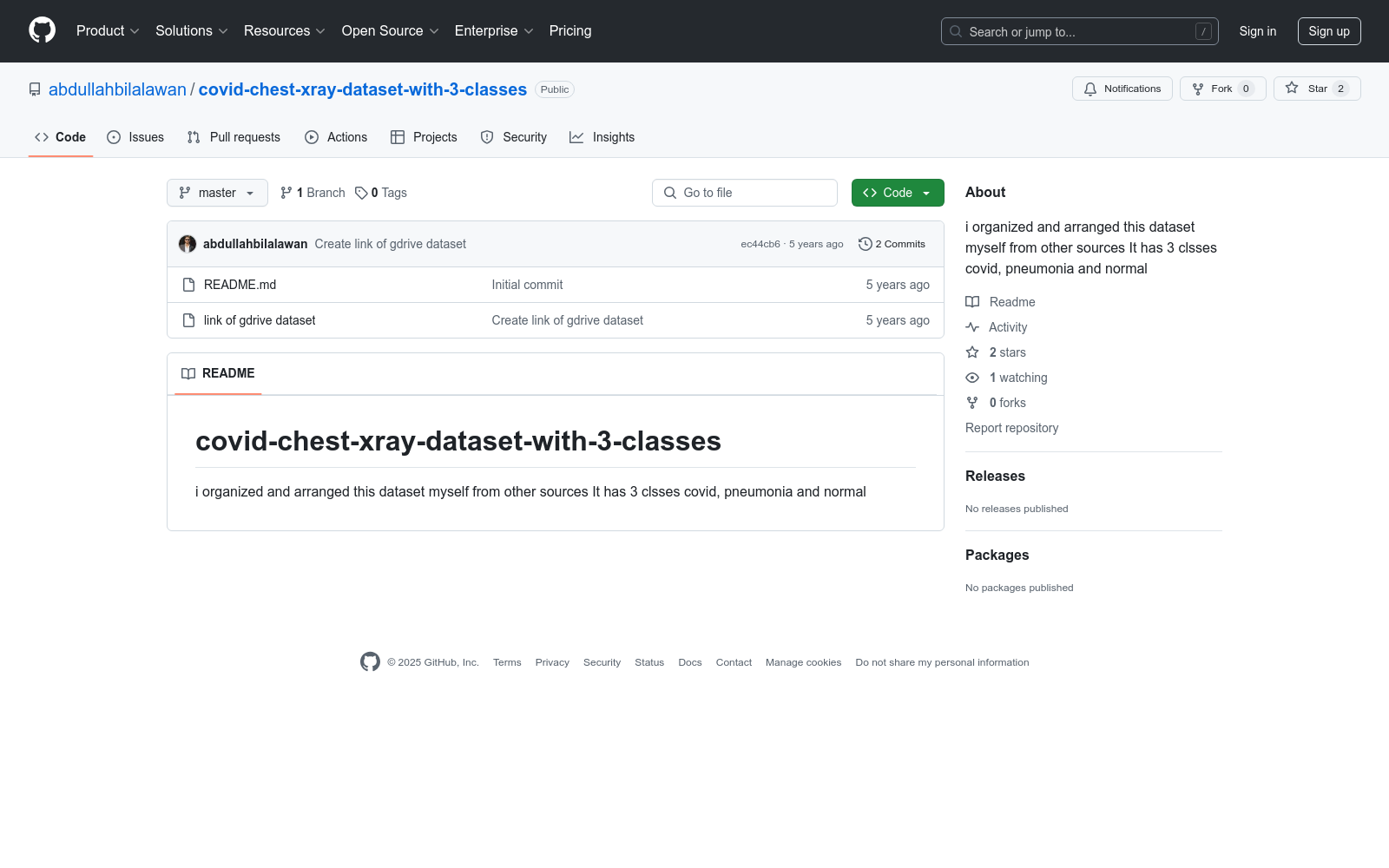Open abdullahbilalawan owner profile link
This screenshot has height=868, width=1389.
117,89
